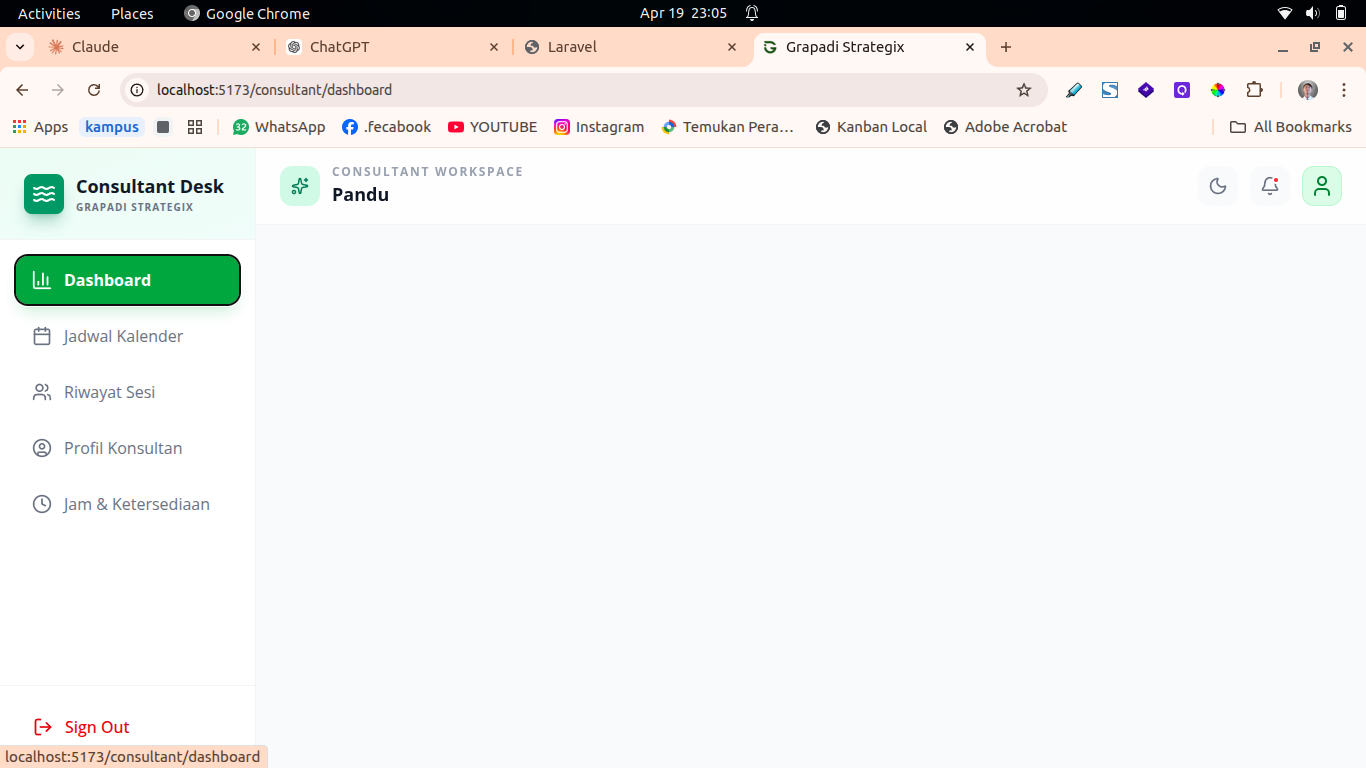The height and width of the screenshot is (768, 1366).
Task: Open the Chrome extensions puzzle icon
Action: coord(1254,90)
